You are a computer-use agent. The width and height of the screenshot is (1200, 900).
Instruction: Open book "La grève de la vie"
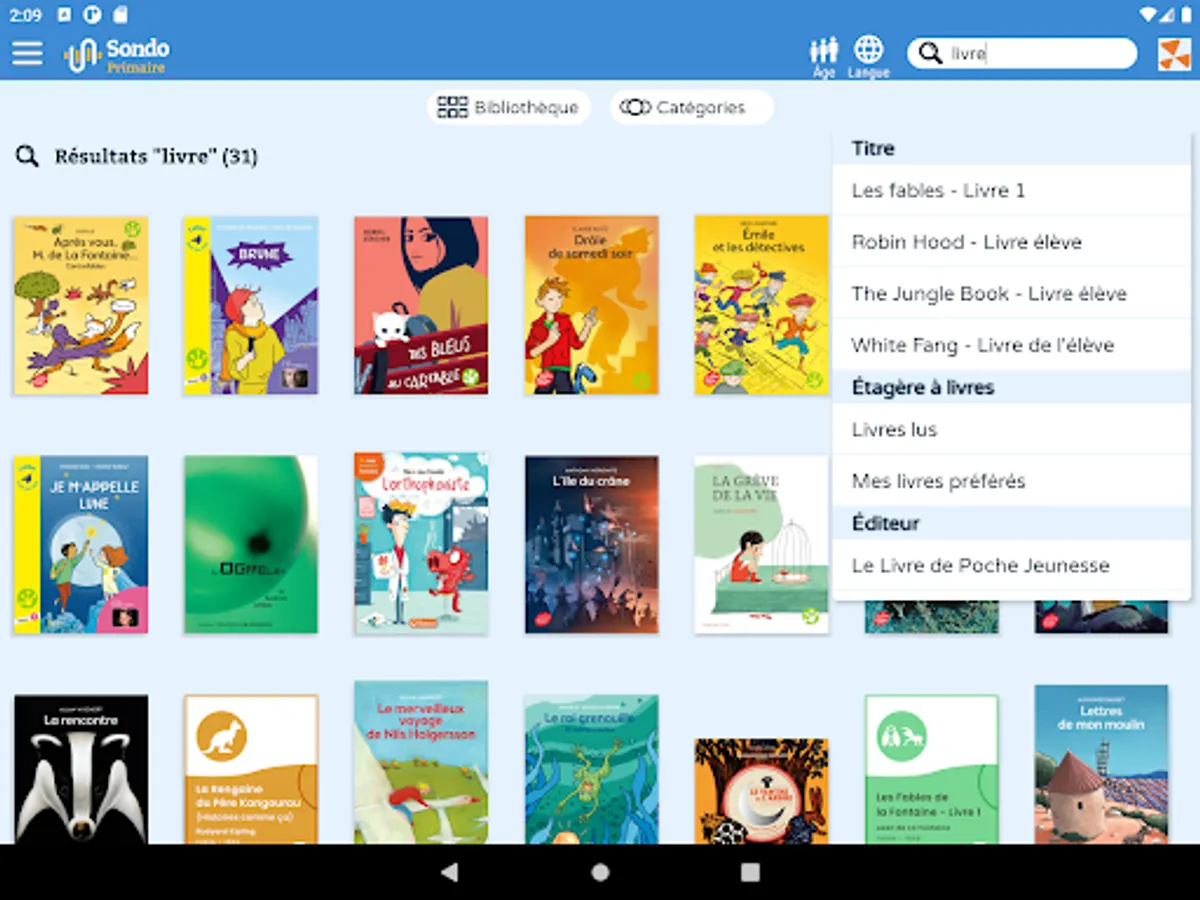pyautogui.click(x=762, y=544)
